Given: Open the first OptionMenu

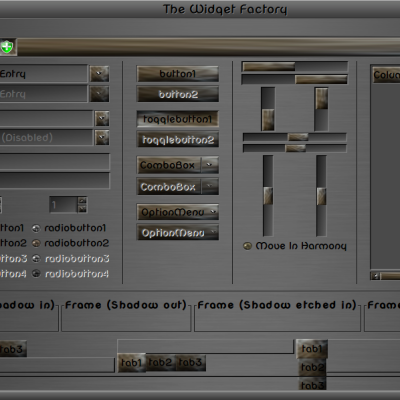Looking at the screenshot, I should (x=178, y=212).
